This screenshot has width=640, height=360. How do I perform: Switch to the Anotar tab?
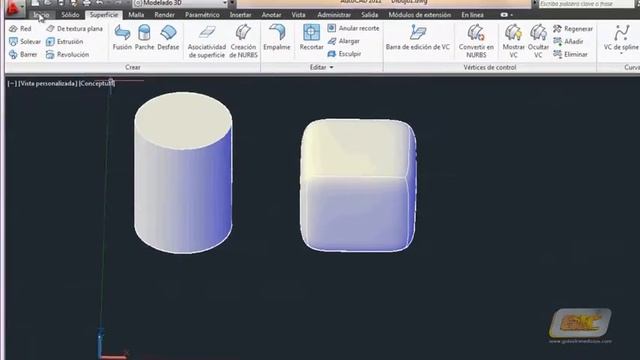[271, 15]
